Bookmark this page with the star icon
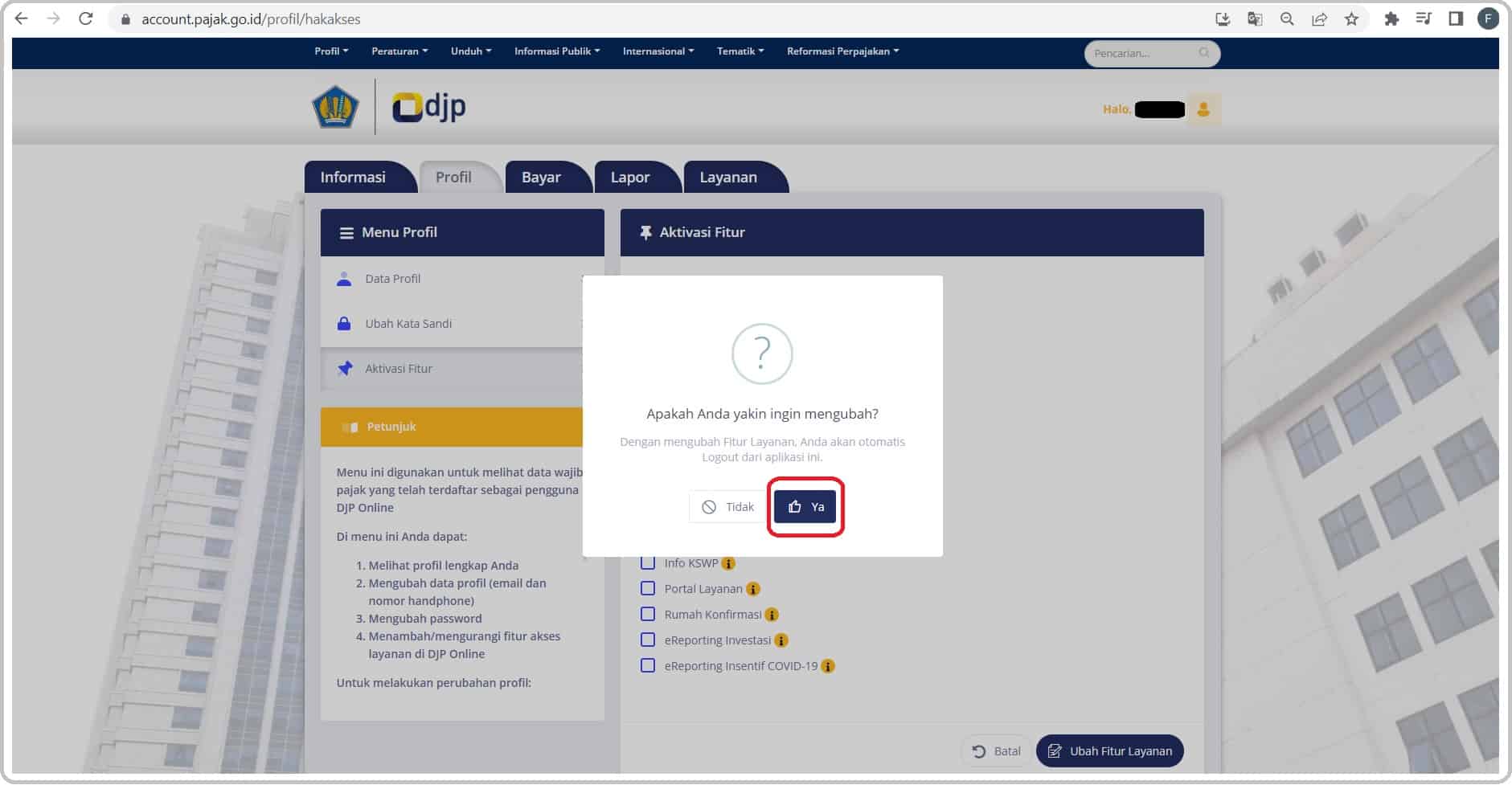This screenshot has width=1512, height=785. [1351, 18]
